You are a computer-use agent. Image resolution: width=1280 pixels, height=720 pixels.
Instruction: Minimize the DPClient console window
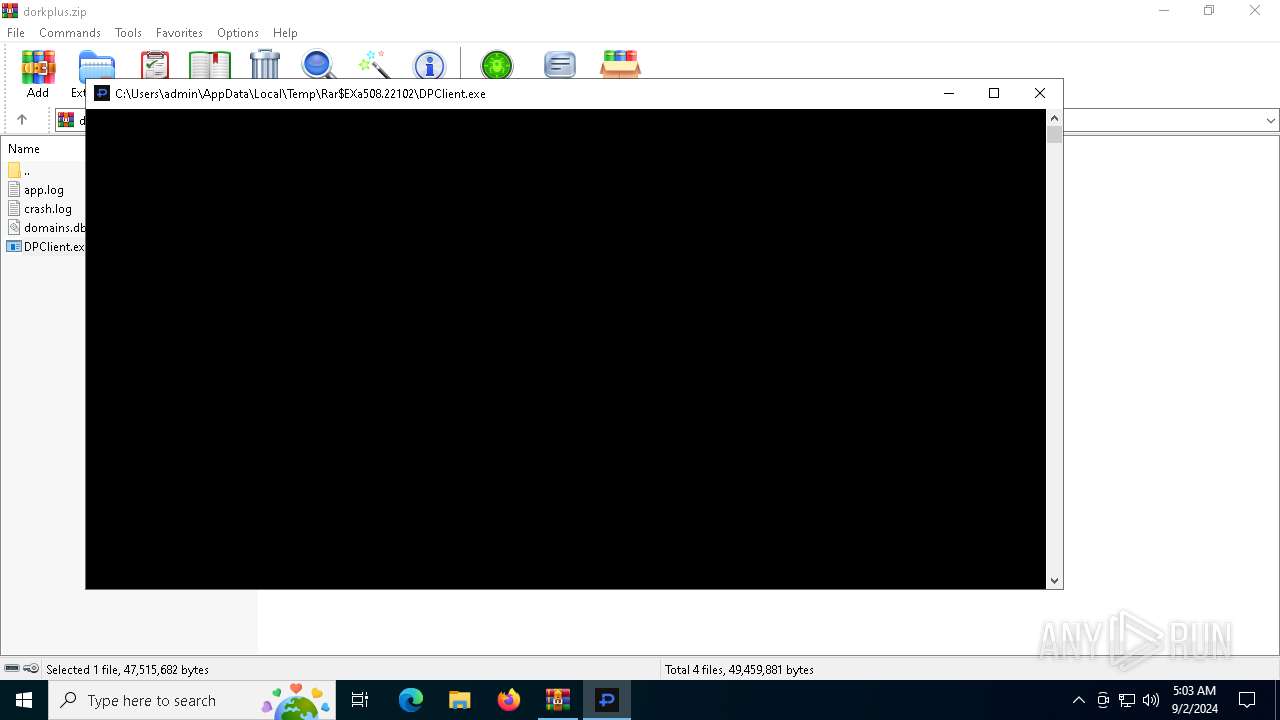[949, 93]
